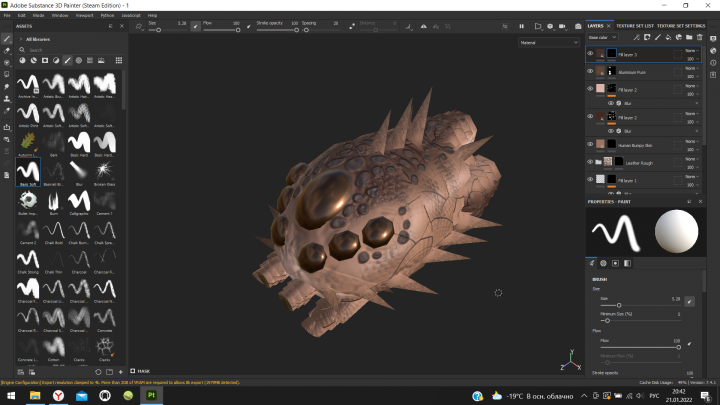720x405 pixels.
Task: Add a folder in Layers panel
Action: (689, 37)
